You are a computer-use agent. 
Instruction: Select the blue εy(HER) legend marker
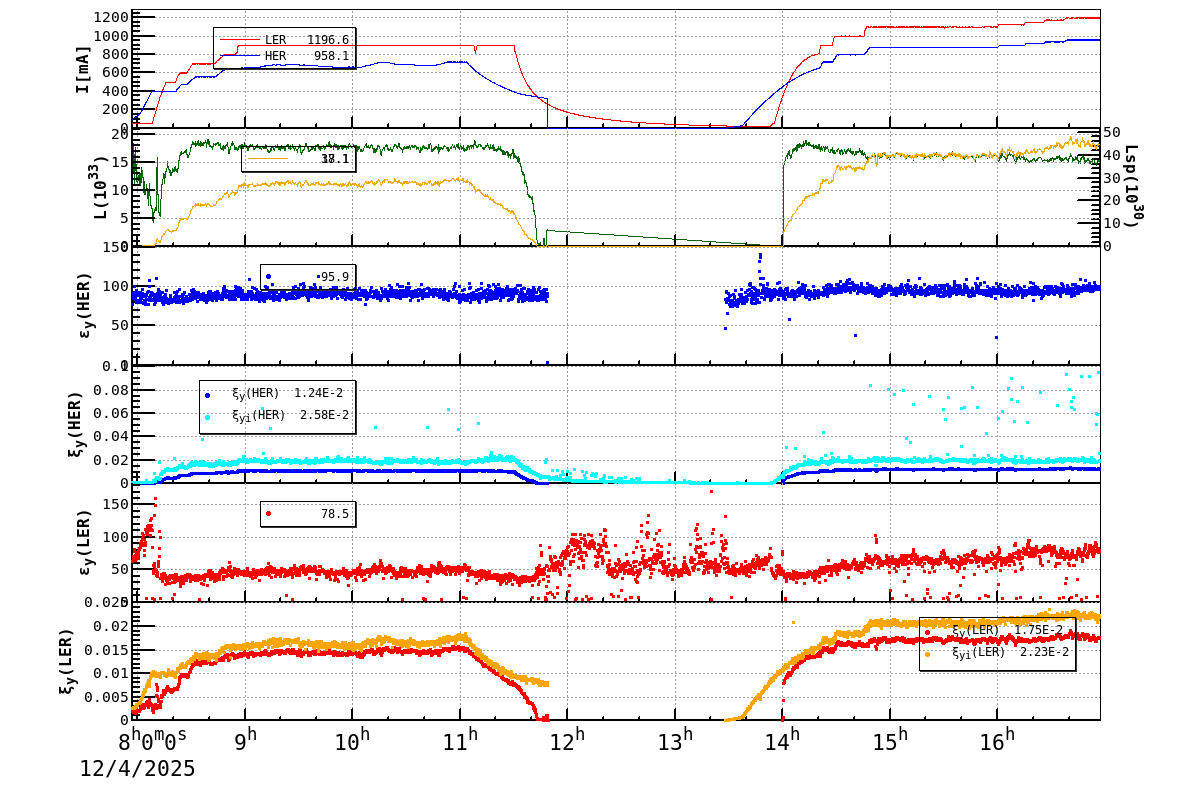point(270,277)
